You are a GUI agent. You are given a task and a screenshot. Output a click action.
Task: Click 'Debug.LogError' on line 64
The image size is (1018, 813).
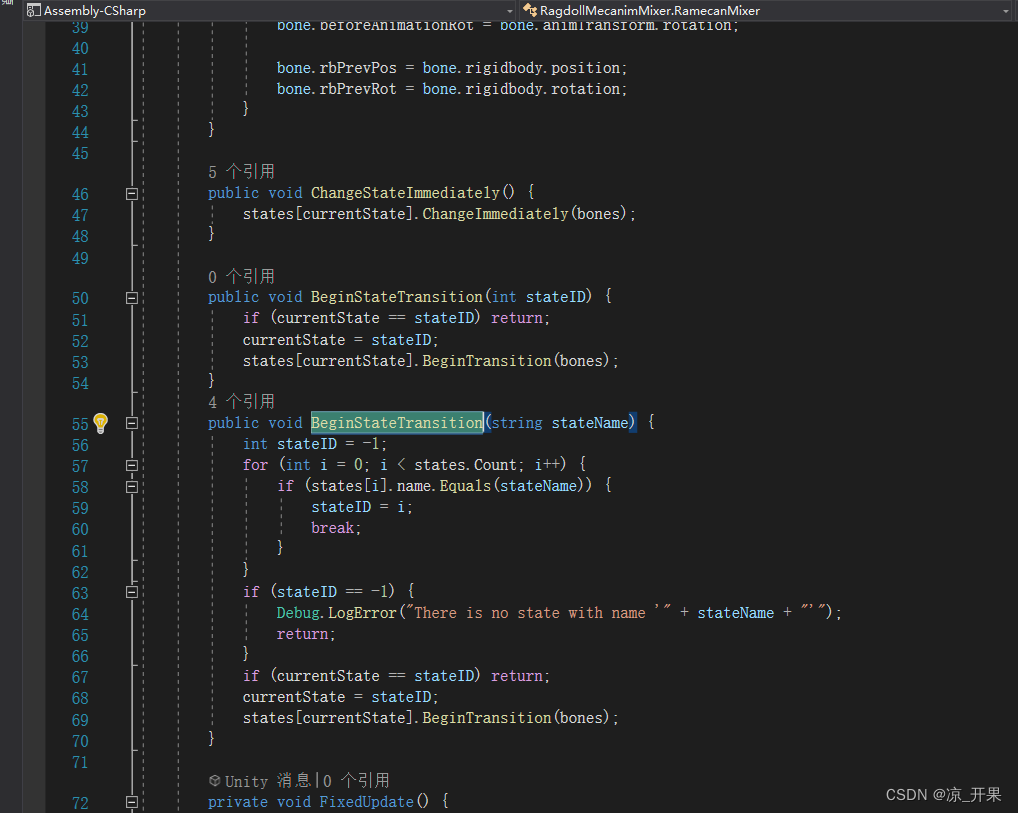click(336, 613)
